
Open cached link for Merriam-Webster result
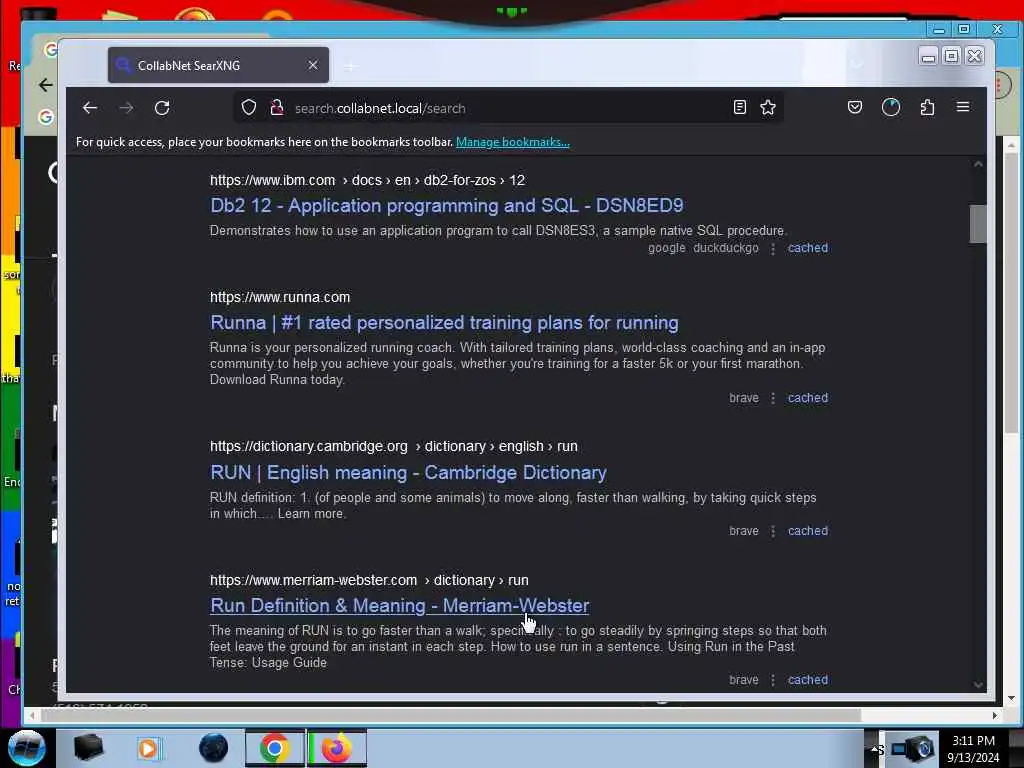pyautogui.click(x=808, y=680)
